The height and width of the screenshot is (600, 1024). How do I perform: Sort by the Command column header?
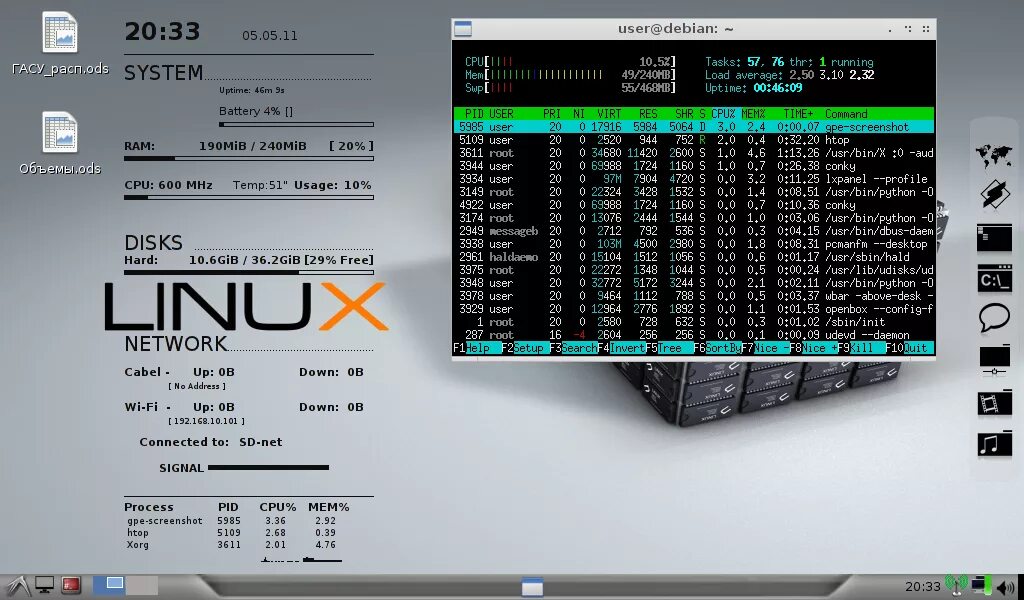[846, 114]
